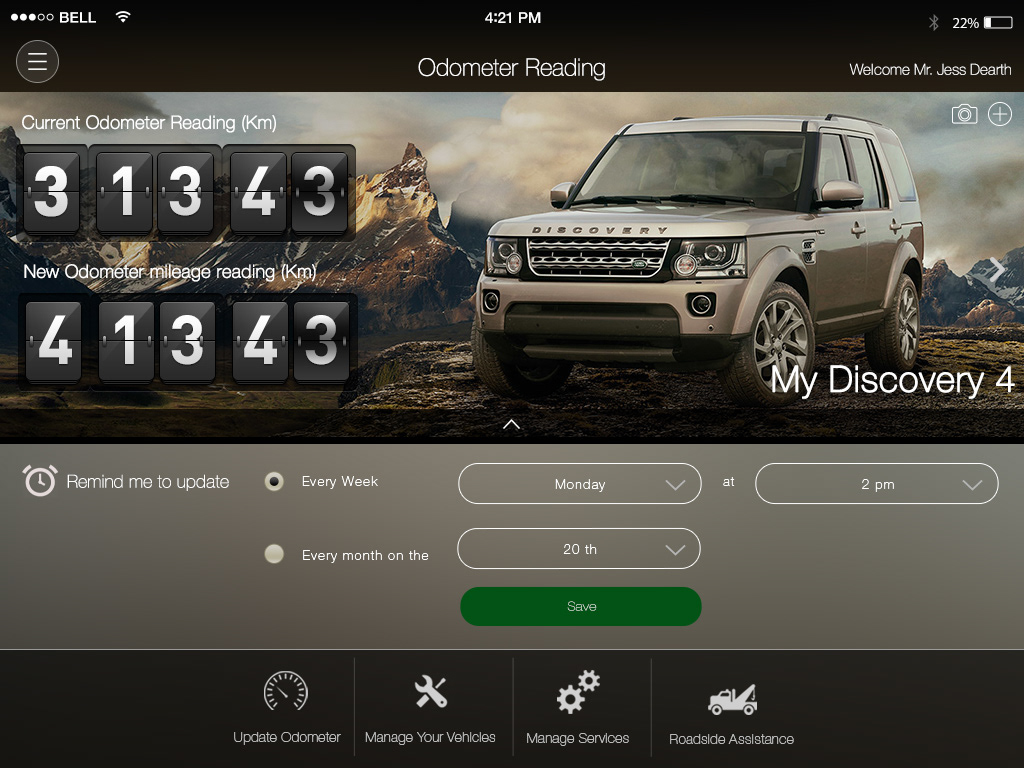The image size is (1024, 768).
Task: Click the Manage Your Vehicles wrench icon
Action: (x=431, y=692)
